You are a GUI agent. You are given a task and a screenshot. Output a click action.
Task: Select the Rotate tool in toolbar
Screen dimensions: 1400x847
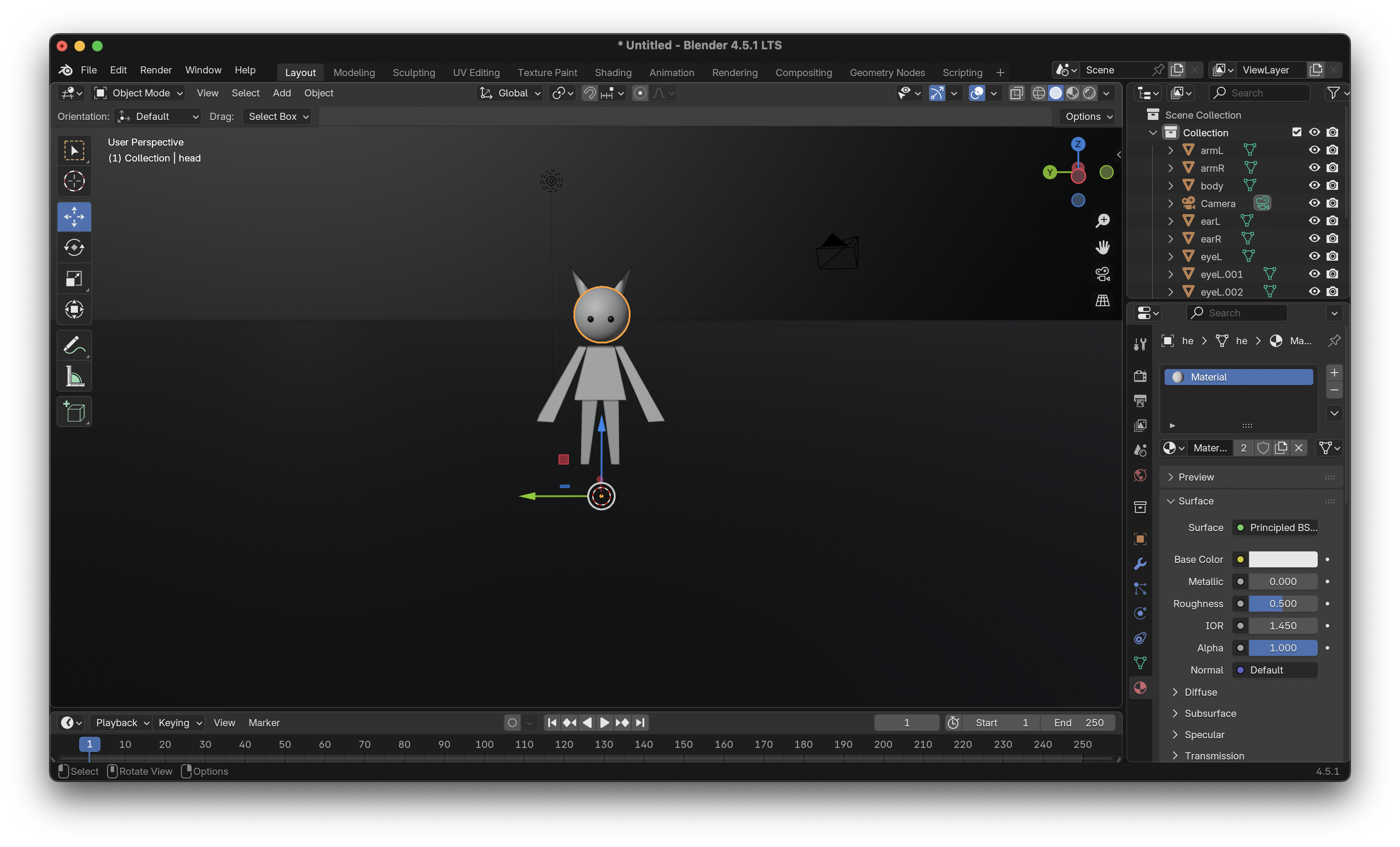tap(74, 248)
